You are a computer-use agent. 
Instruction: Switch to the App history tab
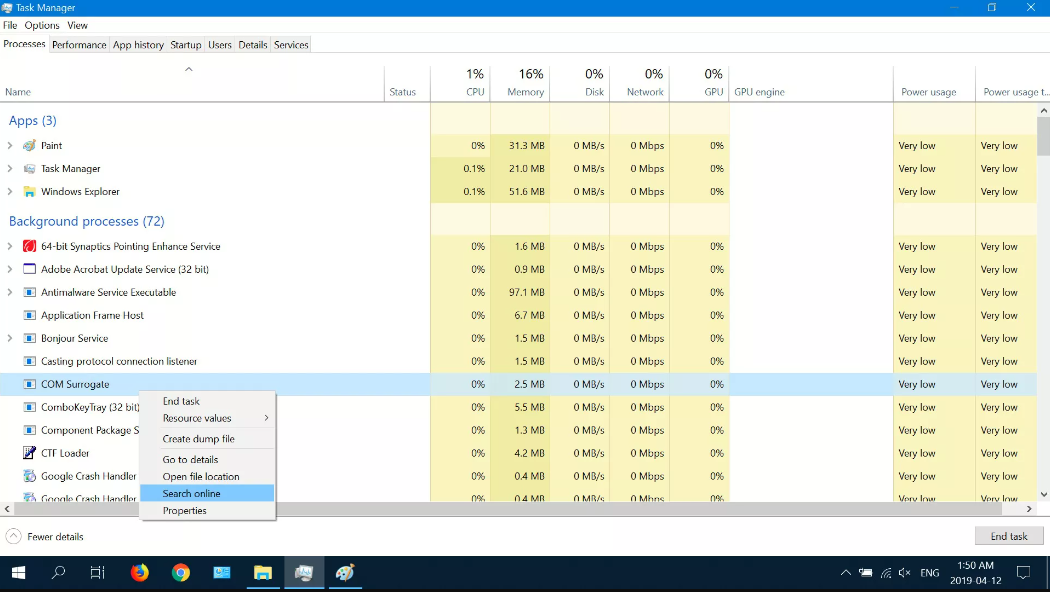pos(138,45)
